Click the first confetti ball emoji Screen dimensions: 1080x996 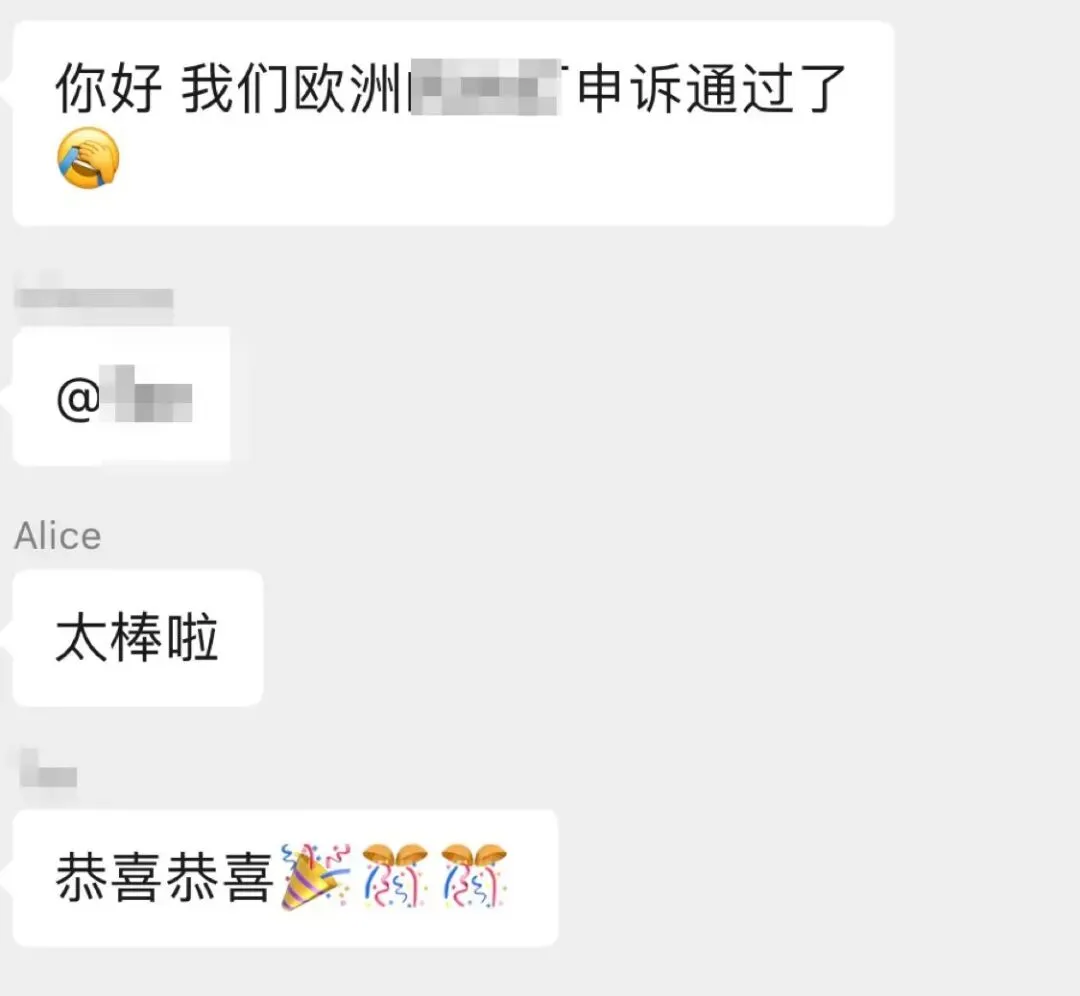(x=395, y=876)
